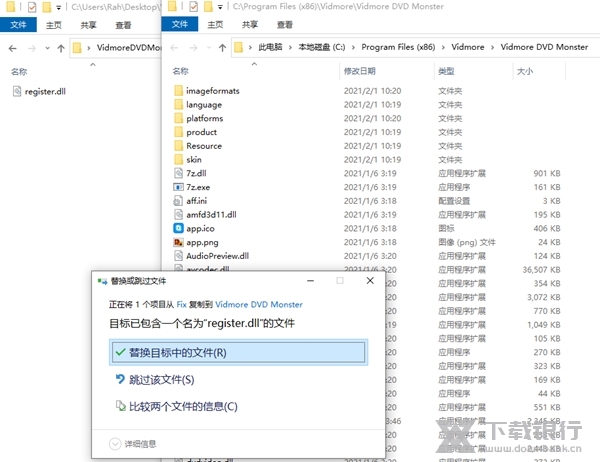This screenshot has width=600, height=462.
Task: Open 查看 tab in the left window
Action: tap(123, 25)
